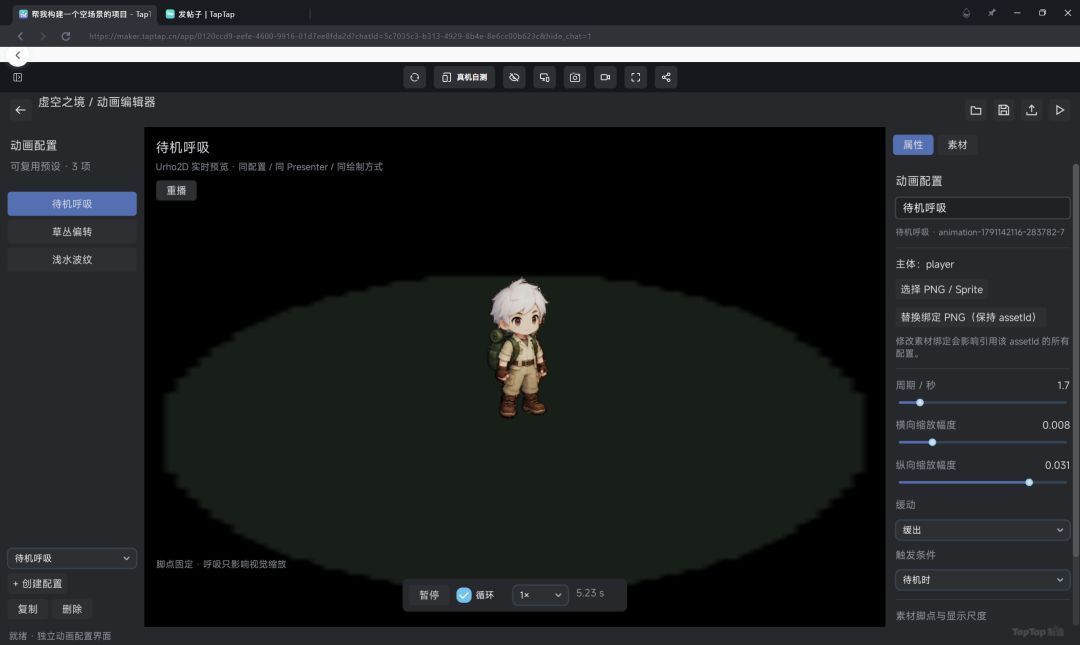
Task: Open the 待机呼吸 dropdown at bottom left
Action: click(72, 558)
